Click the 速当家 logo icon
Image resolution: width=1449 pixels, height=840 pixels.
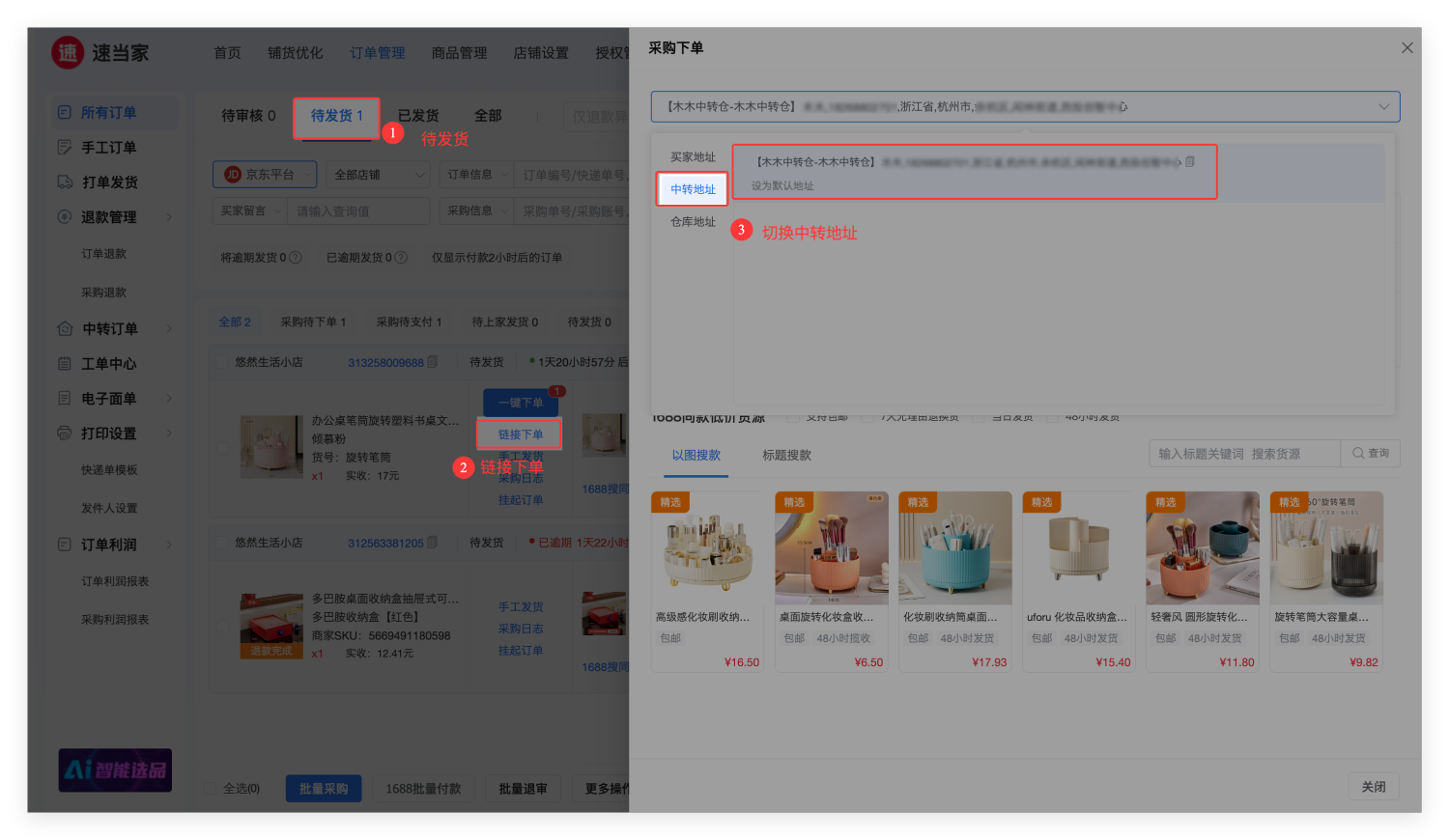point(68,53)
